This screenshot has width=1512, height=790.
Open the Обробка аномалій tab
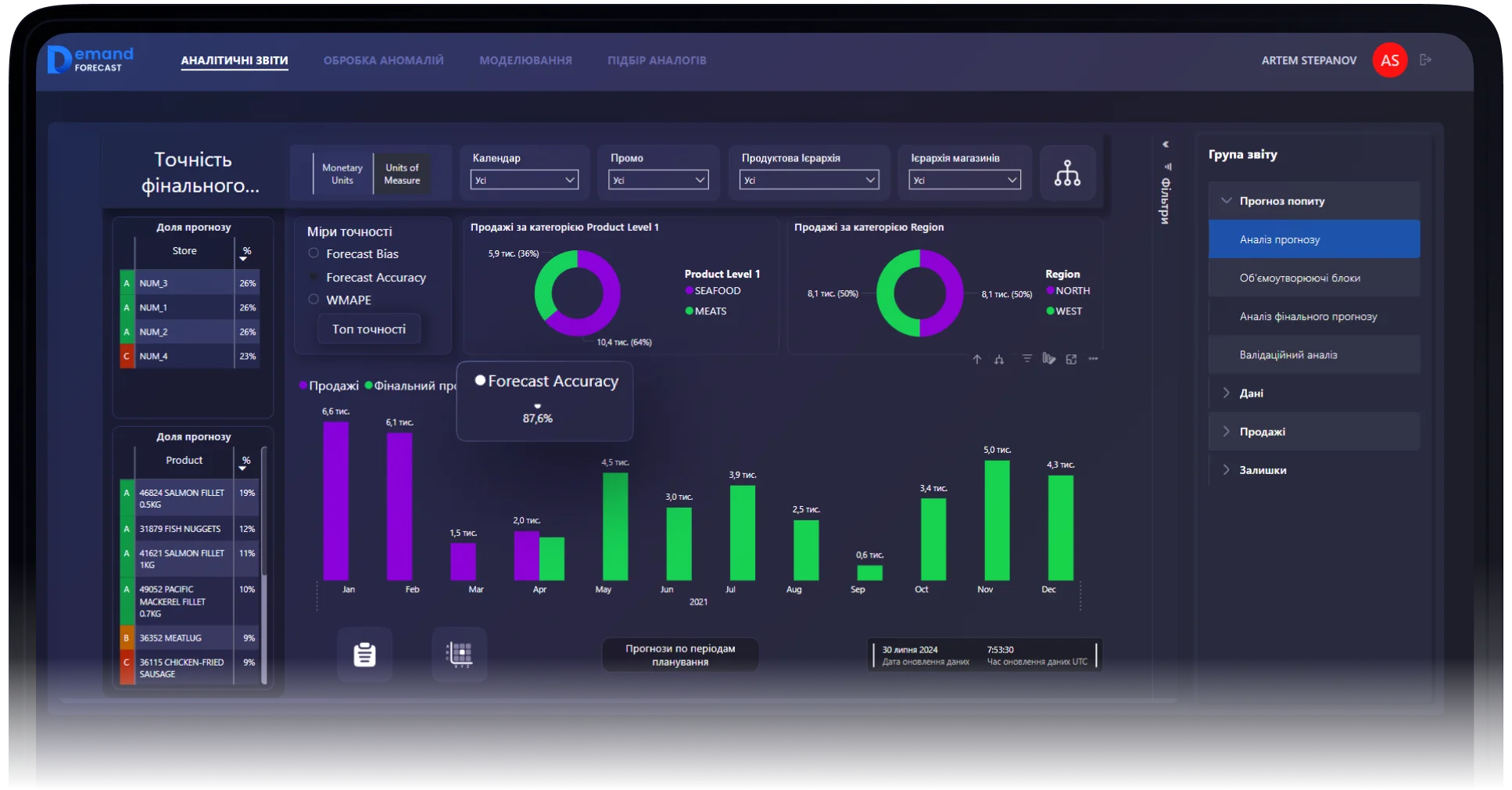(383, 60)
